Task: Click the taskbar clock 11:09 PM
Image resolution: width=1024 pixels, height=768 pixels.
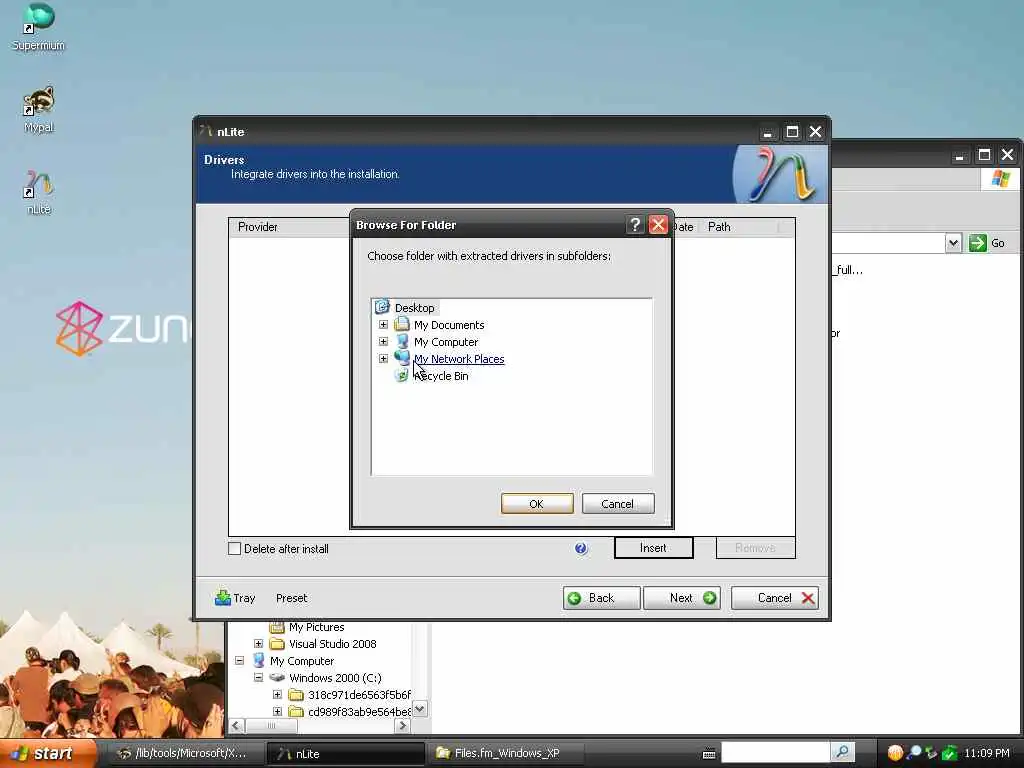Action: tap(987, 753)
